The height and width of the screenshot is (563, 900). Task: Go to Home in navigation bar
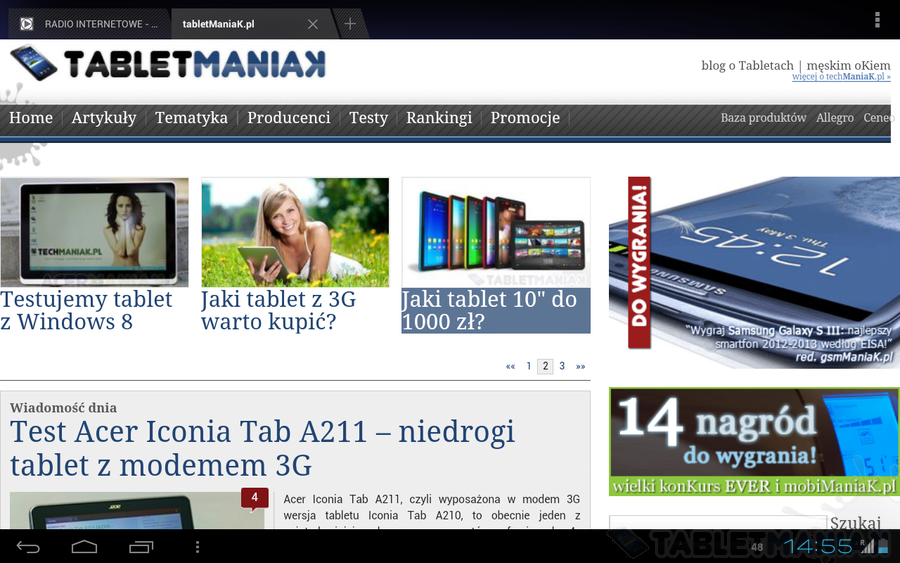click(x=31, y=118)
